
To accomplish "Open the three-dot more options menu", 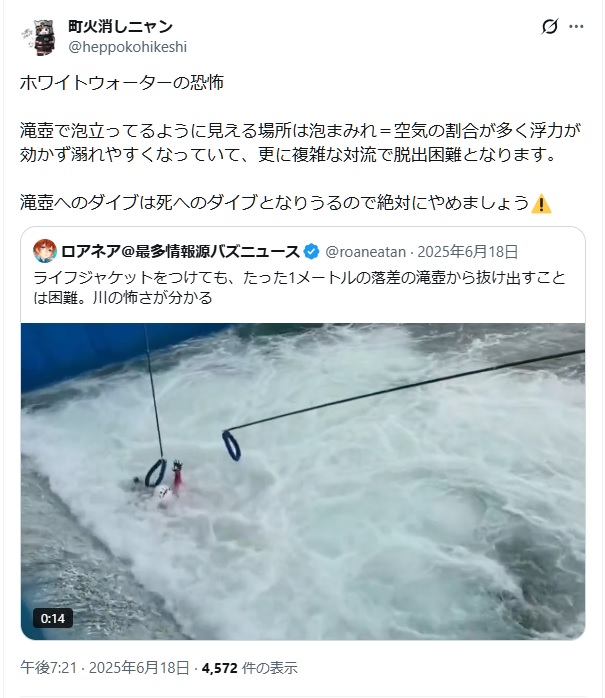I will tap(576, 27).
